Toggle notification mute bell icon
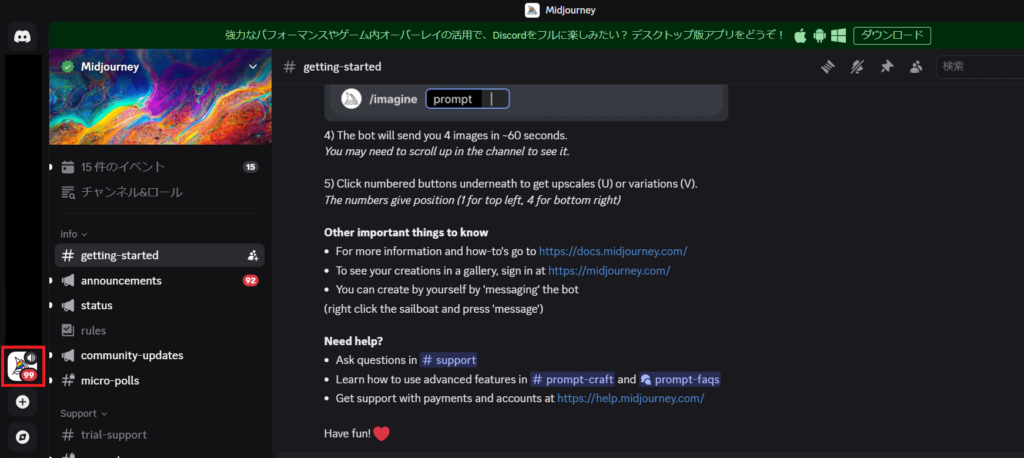The width and height of the screenshot is (1024, 458). click(x=857, y=67)
